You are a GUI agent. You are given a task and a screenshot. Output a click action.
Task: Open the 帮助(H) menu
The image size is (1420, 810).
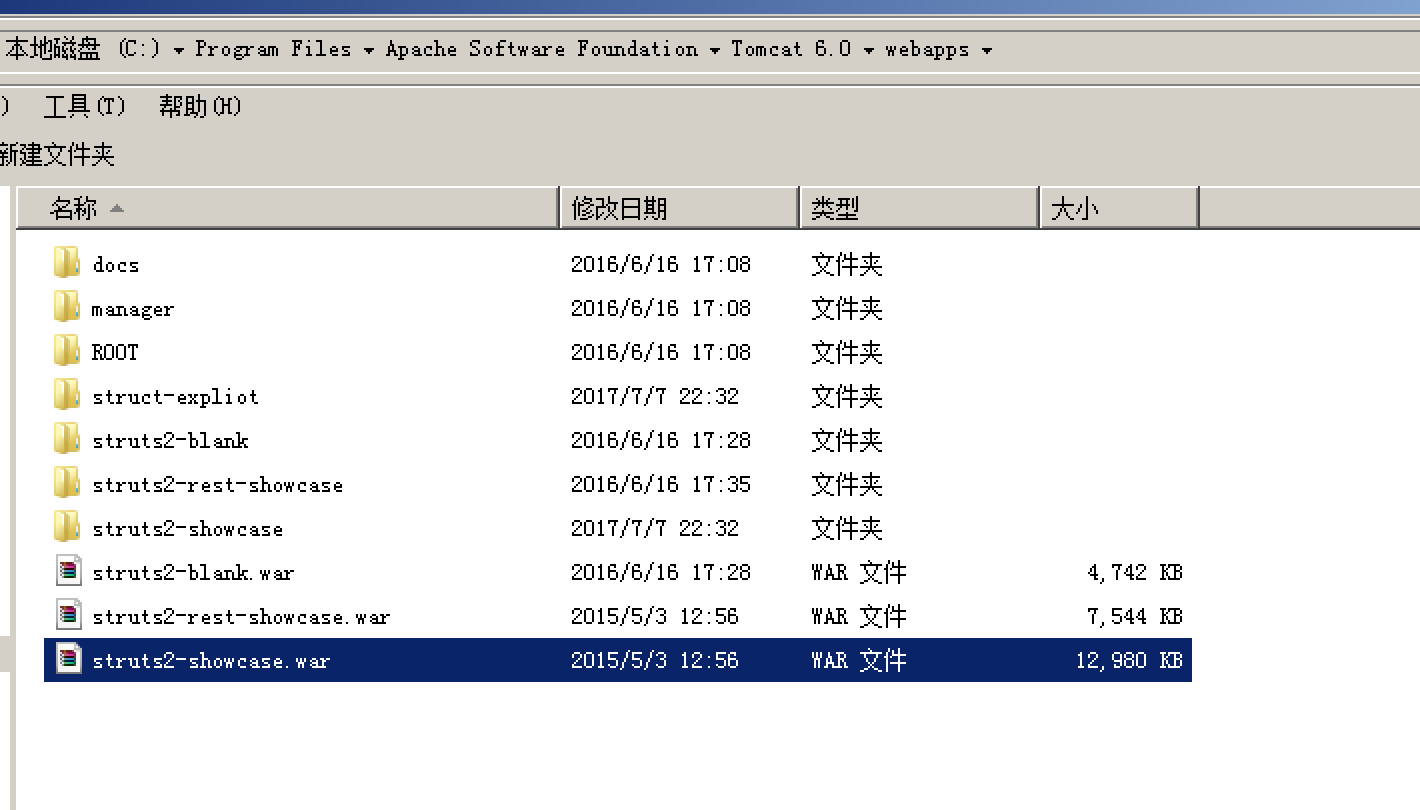[x=200, y=106]
